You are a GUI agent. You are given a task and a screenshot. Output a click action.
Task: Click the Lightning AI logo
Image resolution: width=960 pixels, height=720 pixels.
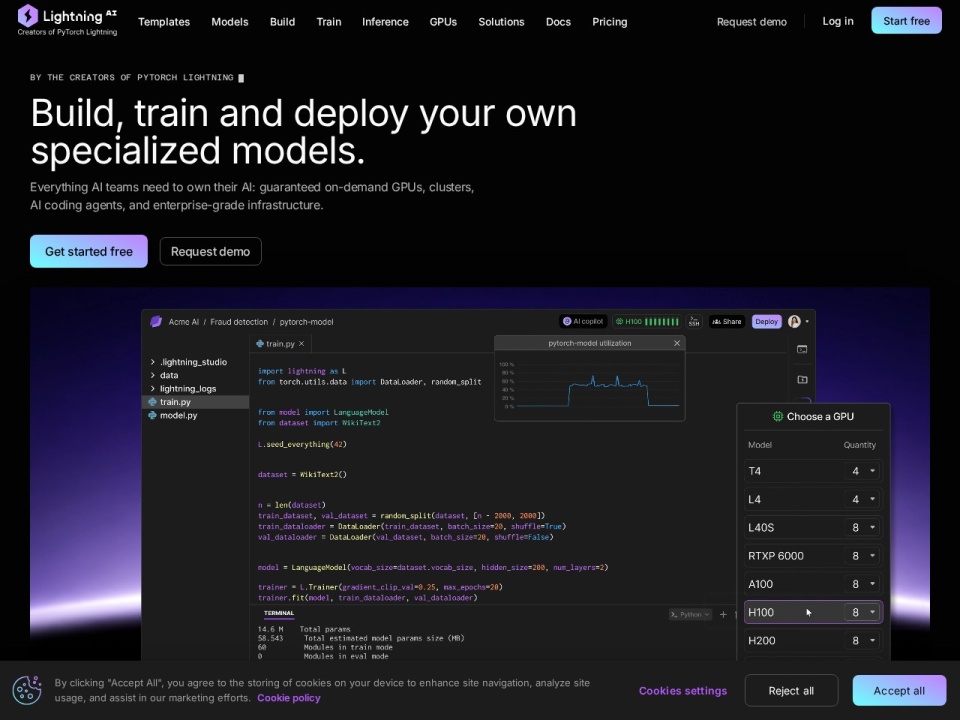67,21
